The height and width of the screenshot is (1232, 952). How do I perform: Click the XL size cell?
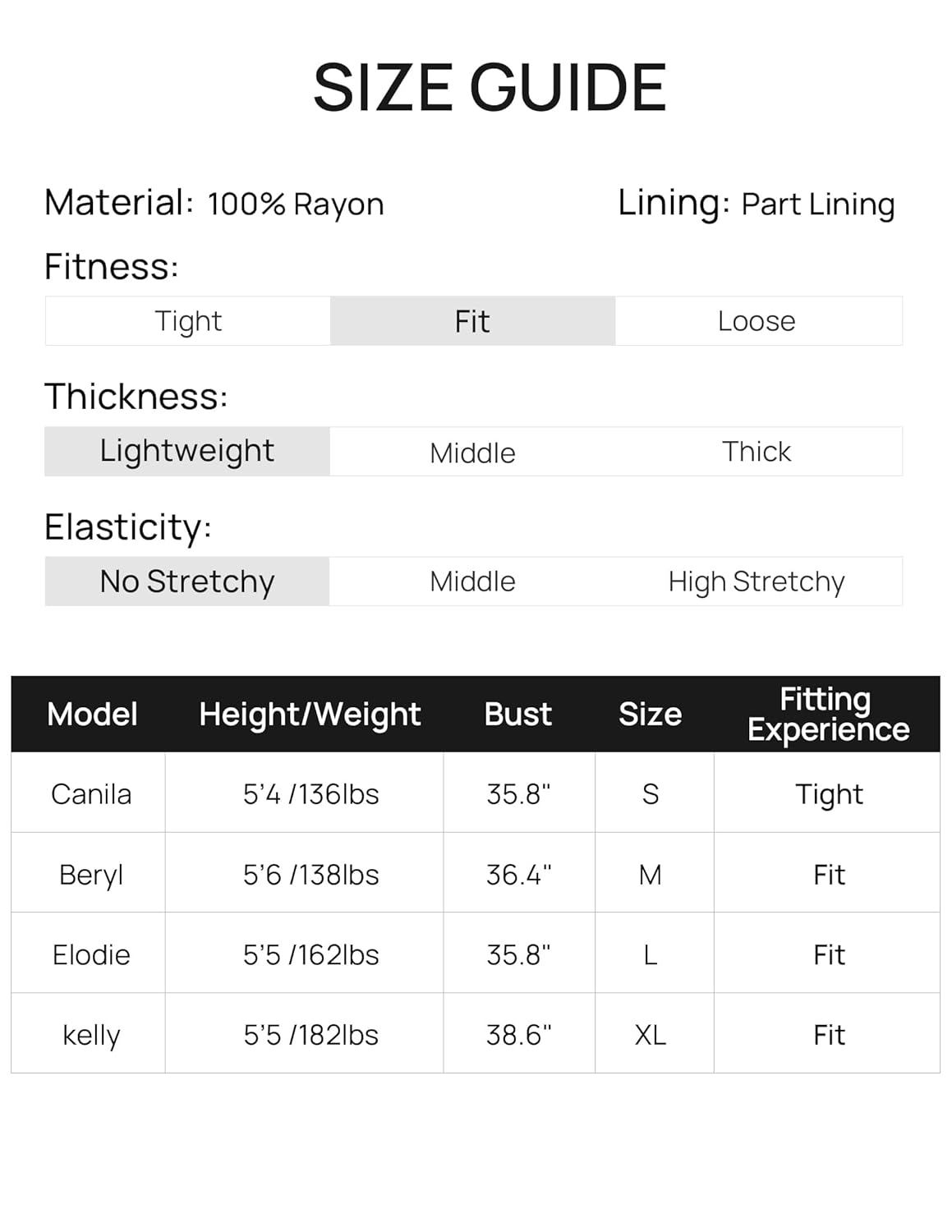(651, 1035)
